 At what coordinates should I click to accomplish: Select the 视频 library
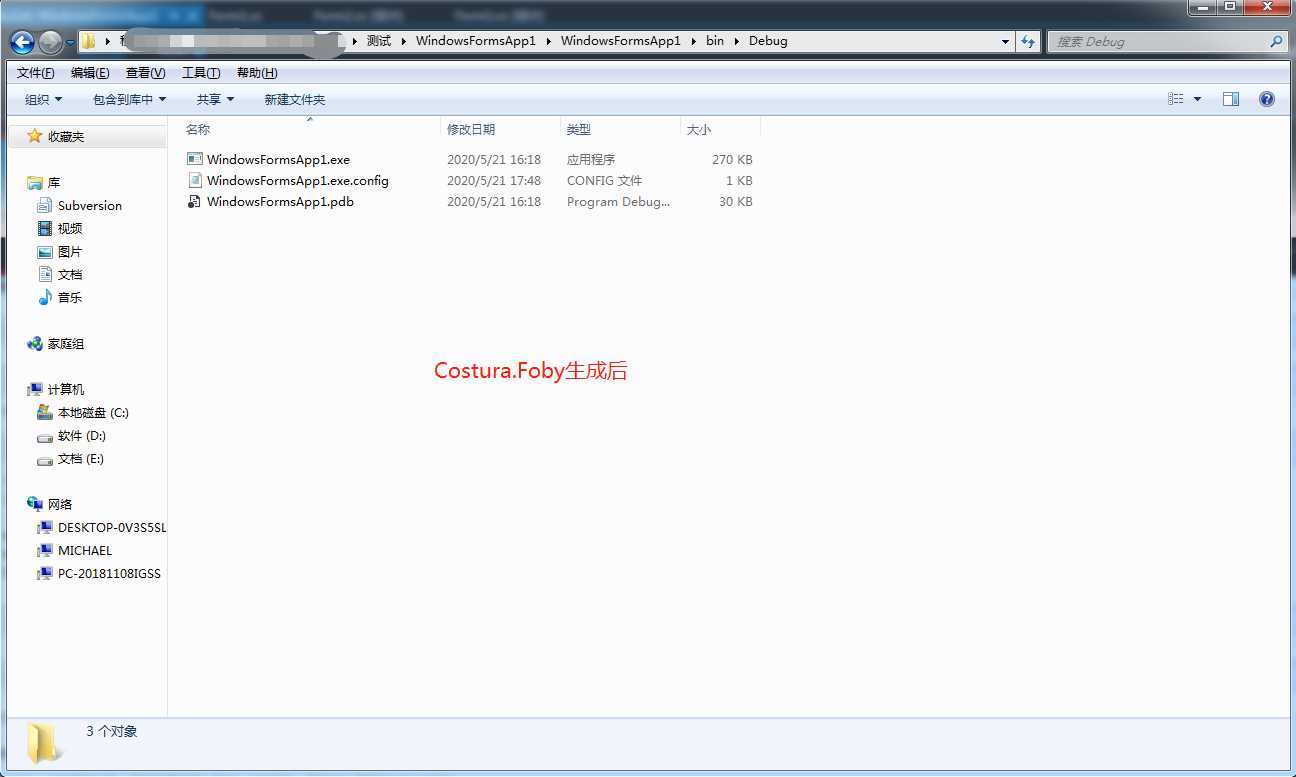click(x=70, y=228)
